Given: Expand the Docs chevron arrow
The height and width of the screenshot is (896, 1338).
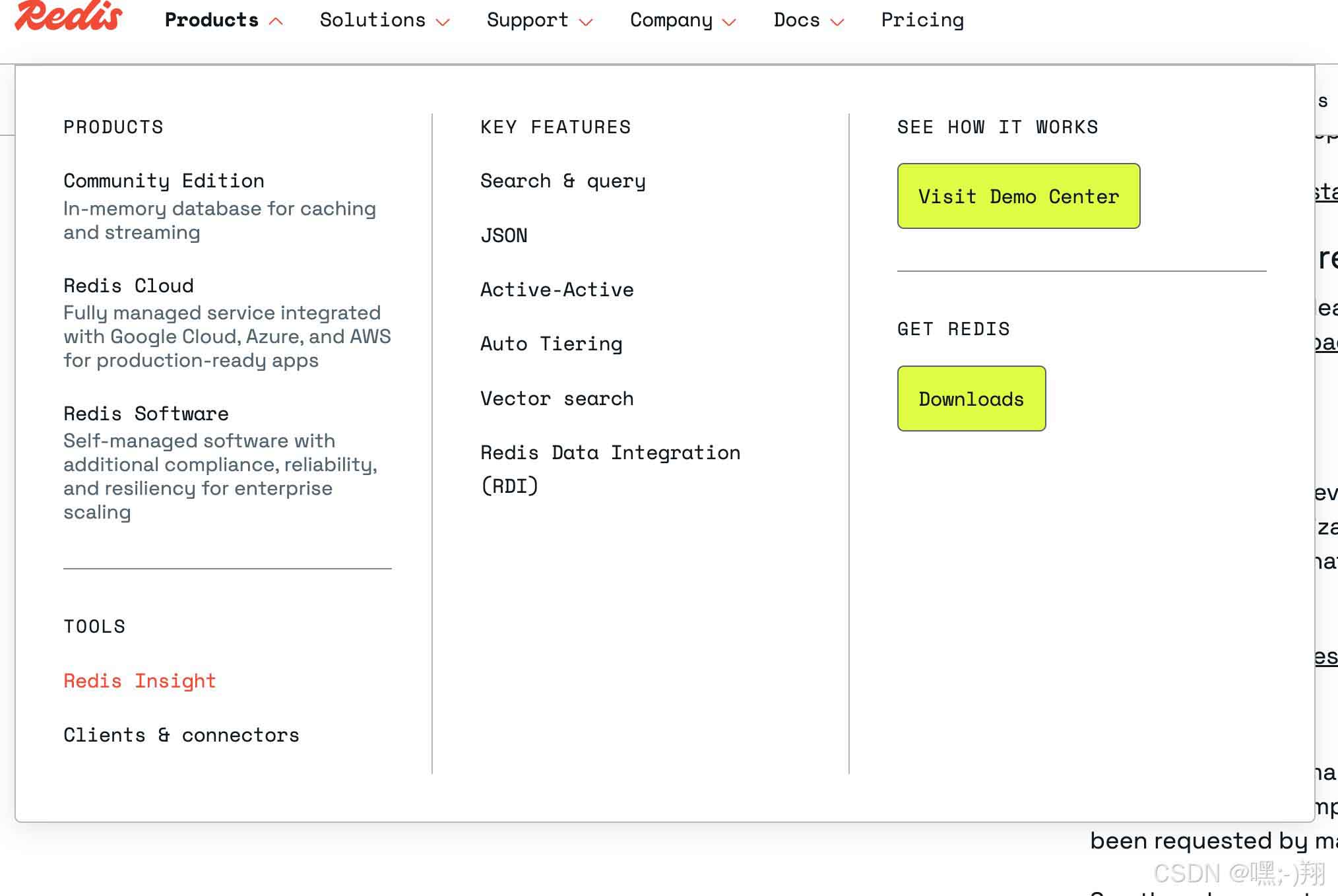Looking at the screenshot, I should tap(837, 22).
